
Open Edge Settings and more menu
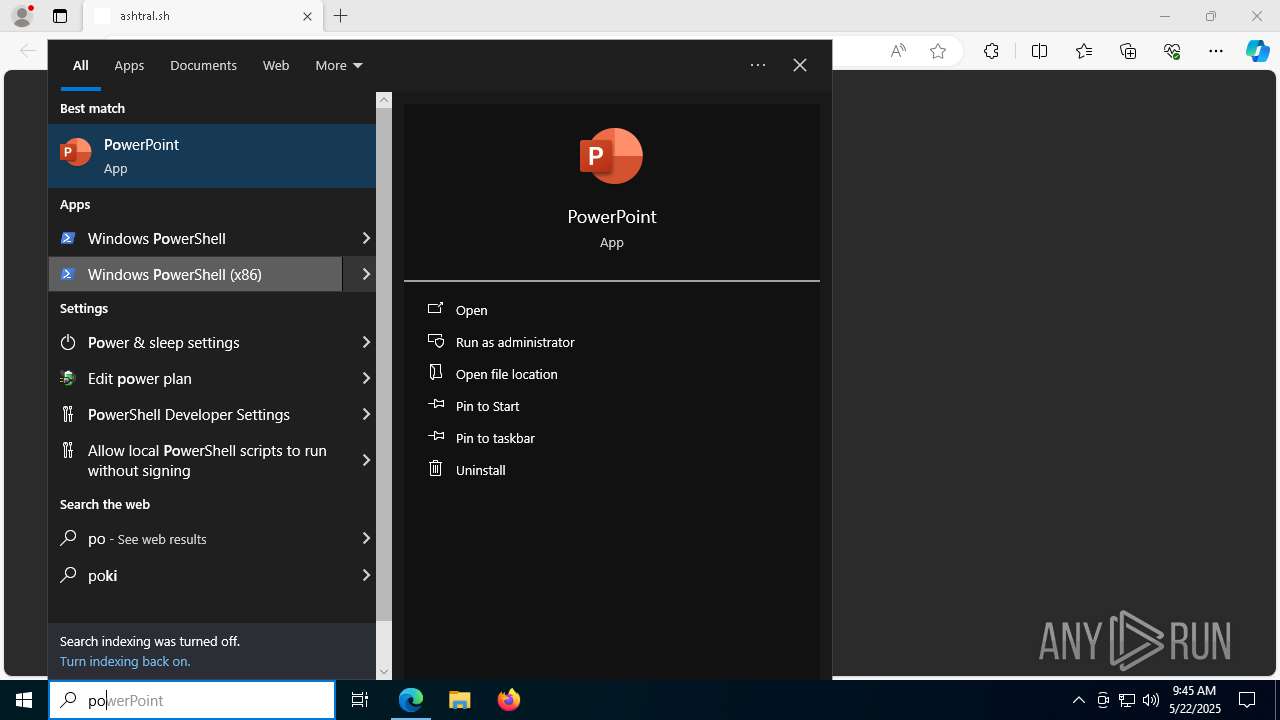[x=1216, y=51]
